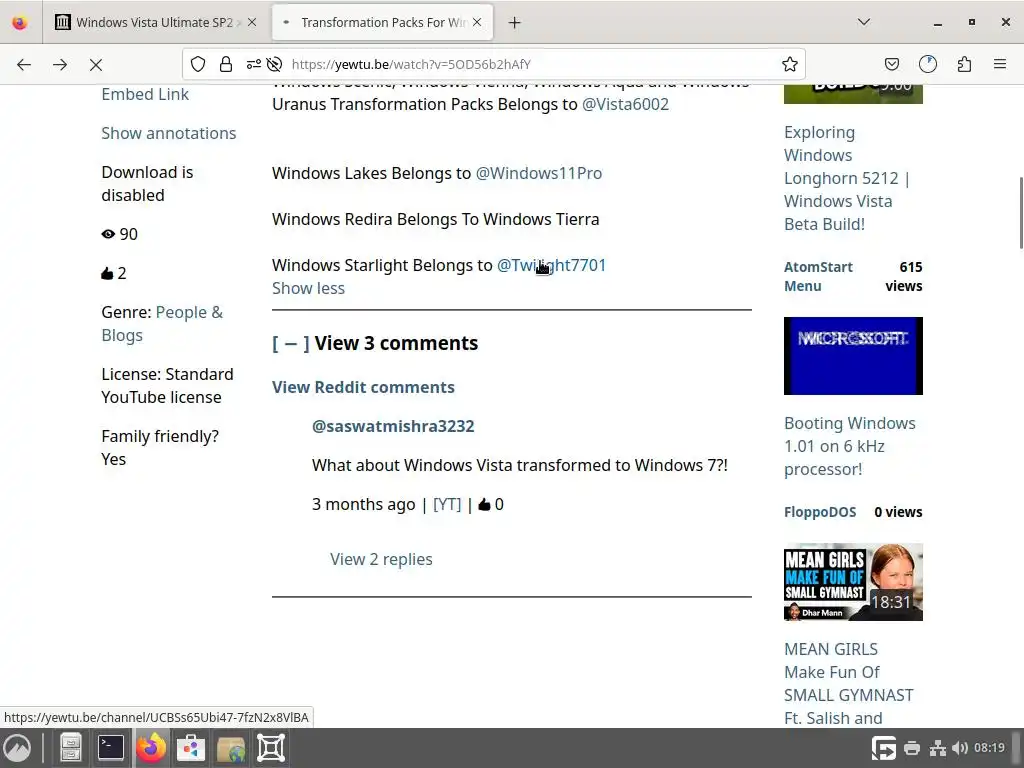Click the autoplay blocked icon in the URL bar
This screenshot has height=768, width=1024.
275,64
